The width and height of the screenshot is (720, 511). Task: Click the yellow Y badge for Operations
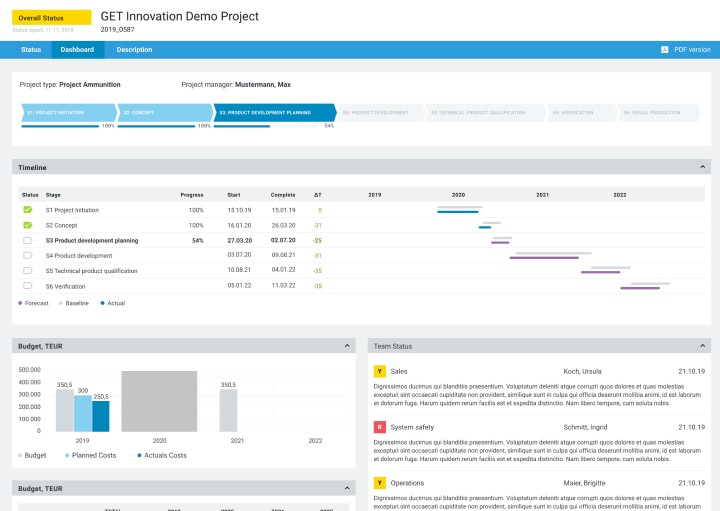[379, 483]
